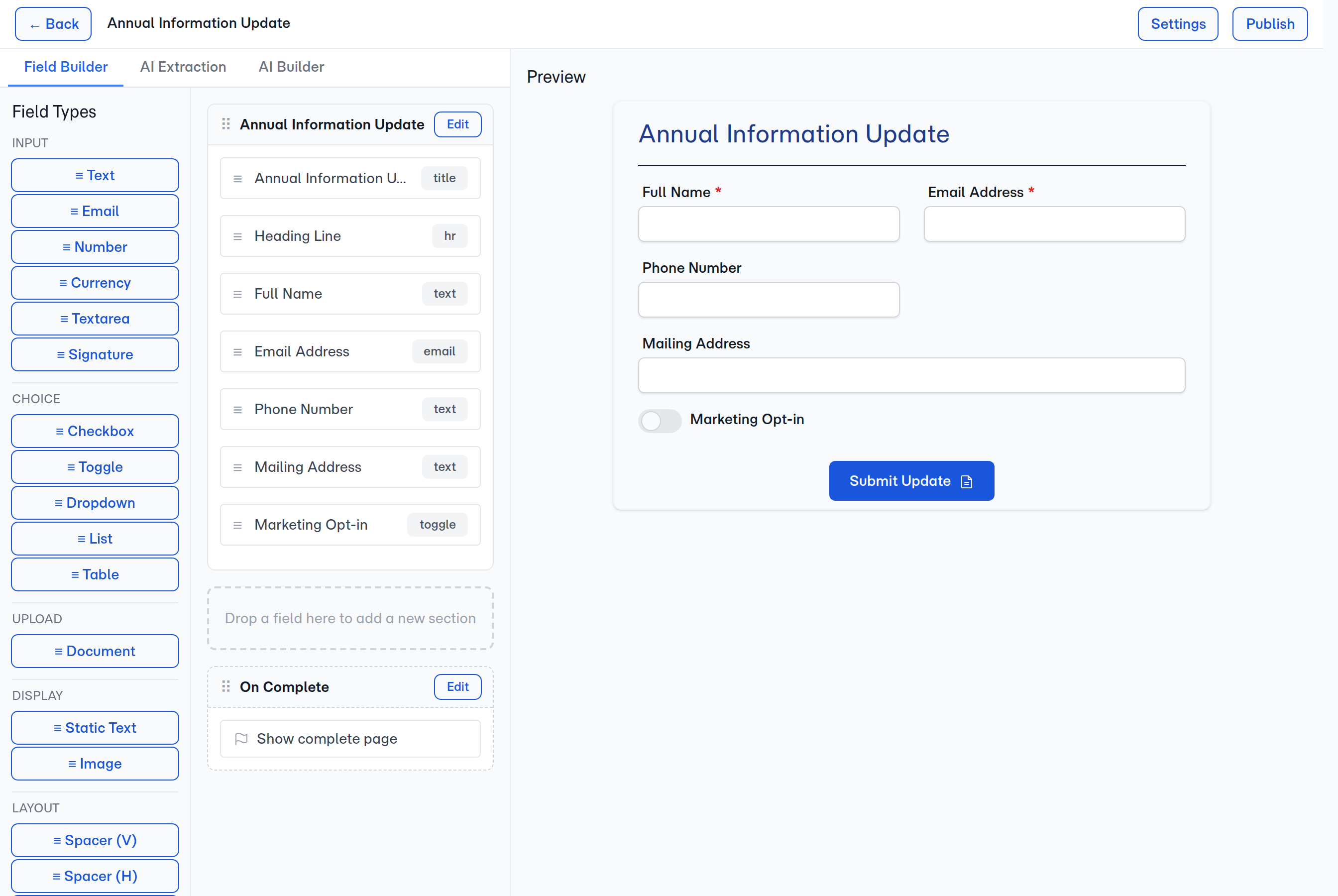This screenshot has width=1338, height=896.
Task: Select the Document upload field type
Action: pyautogui.click(x=95, y=652)
